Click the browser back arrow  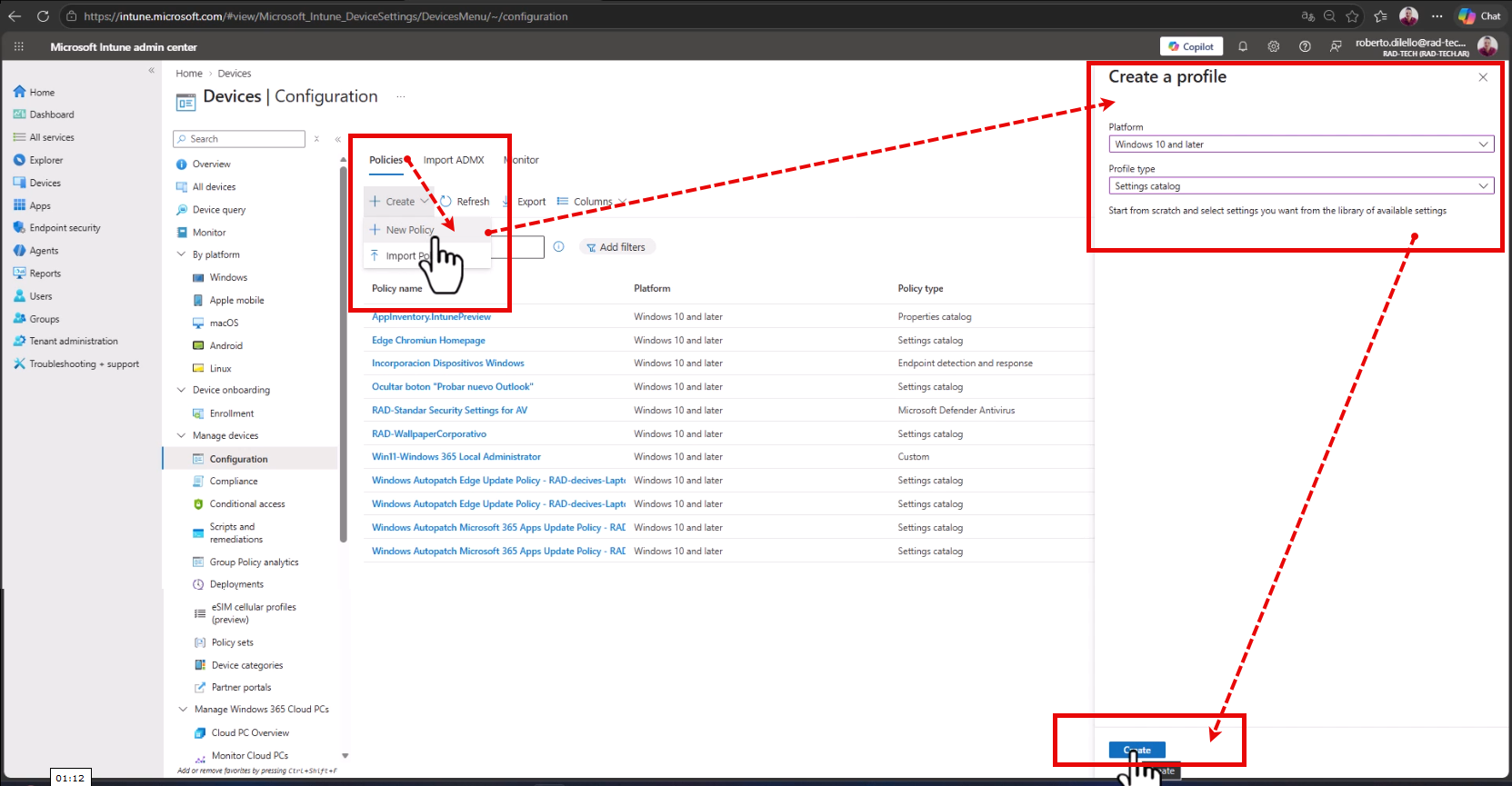15,16
